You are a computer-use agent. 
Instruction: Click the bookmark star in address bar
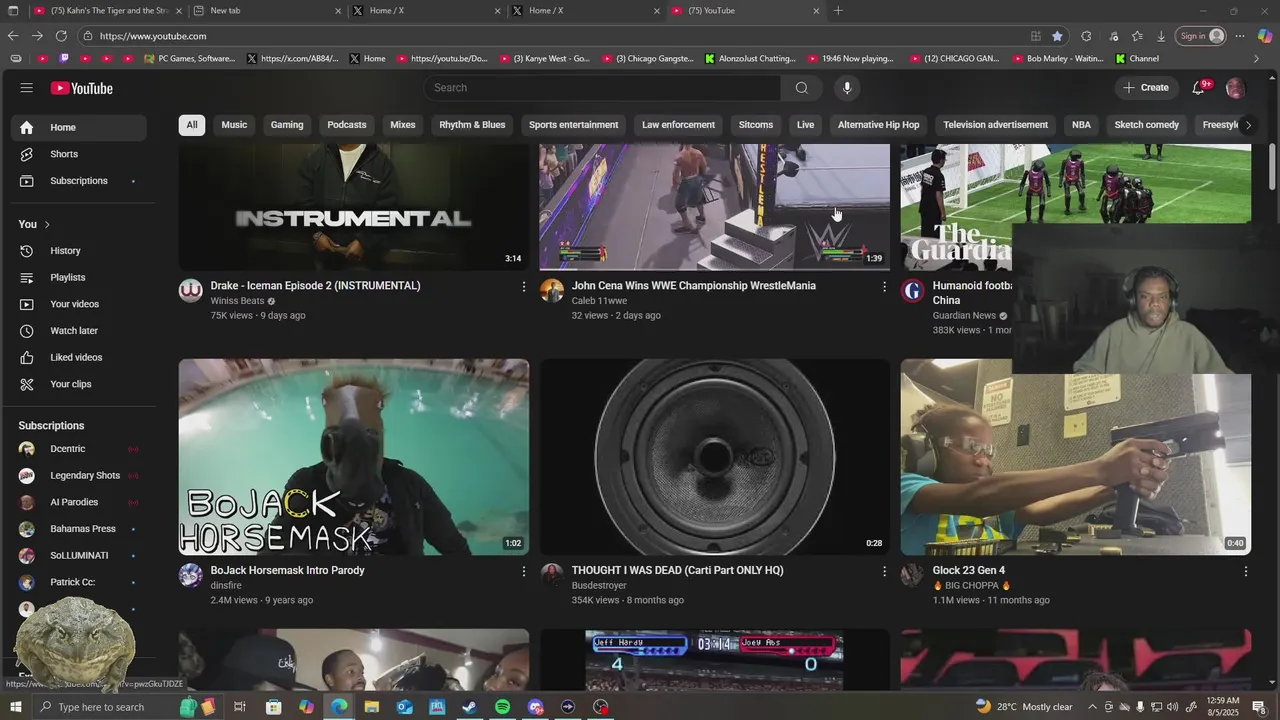click(x=1057, y=36)
